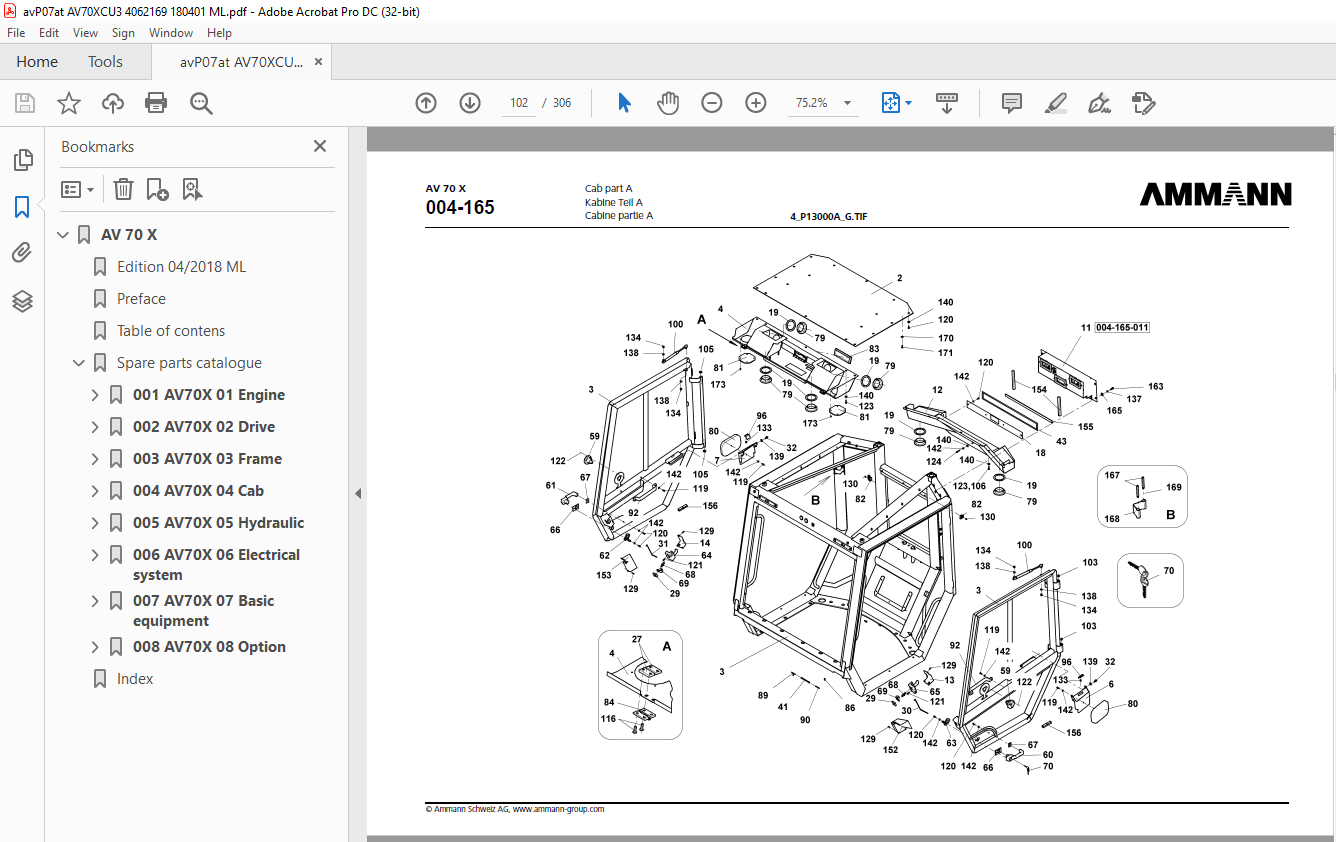Viewport: 1336px width, 842px height.
Task: Select the Preface bookmark
Action: point(141,299)
